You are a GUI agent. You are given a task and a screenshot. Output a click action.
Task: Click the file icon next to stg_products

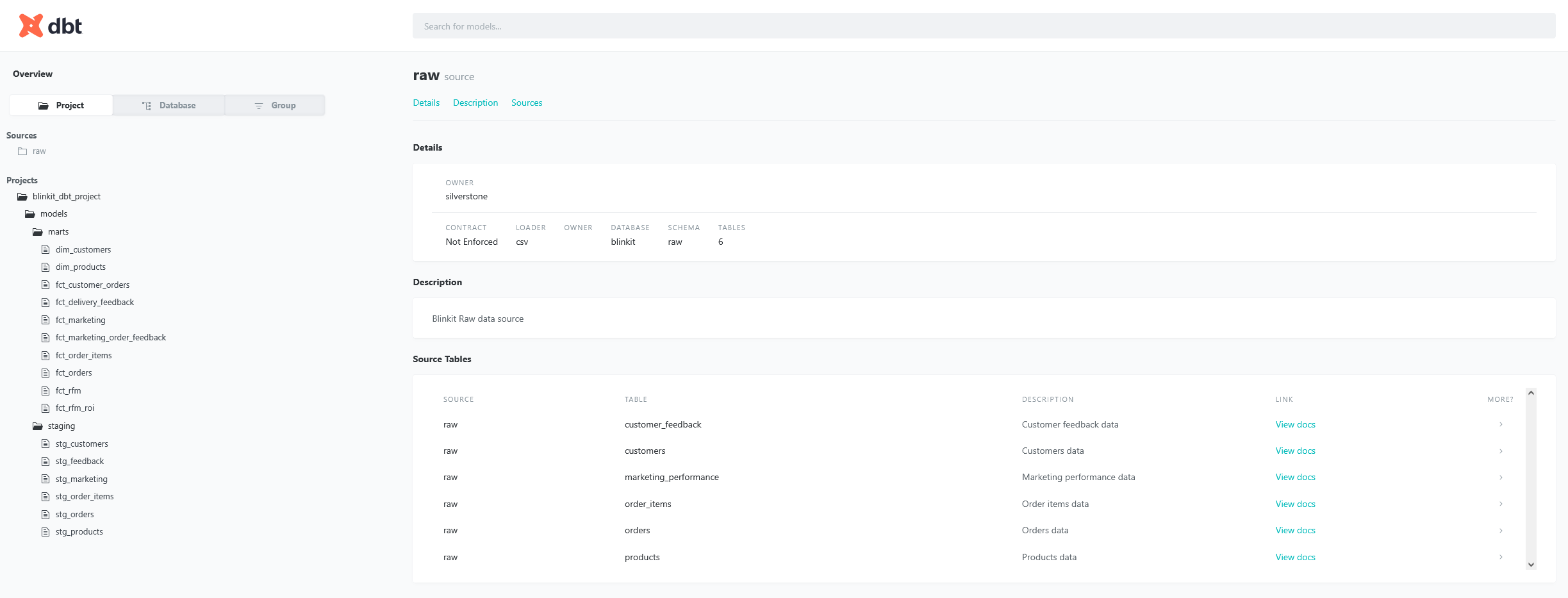coord(45,532)
